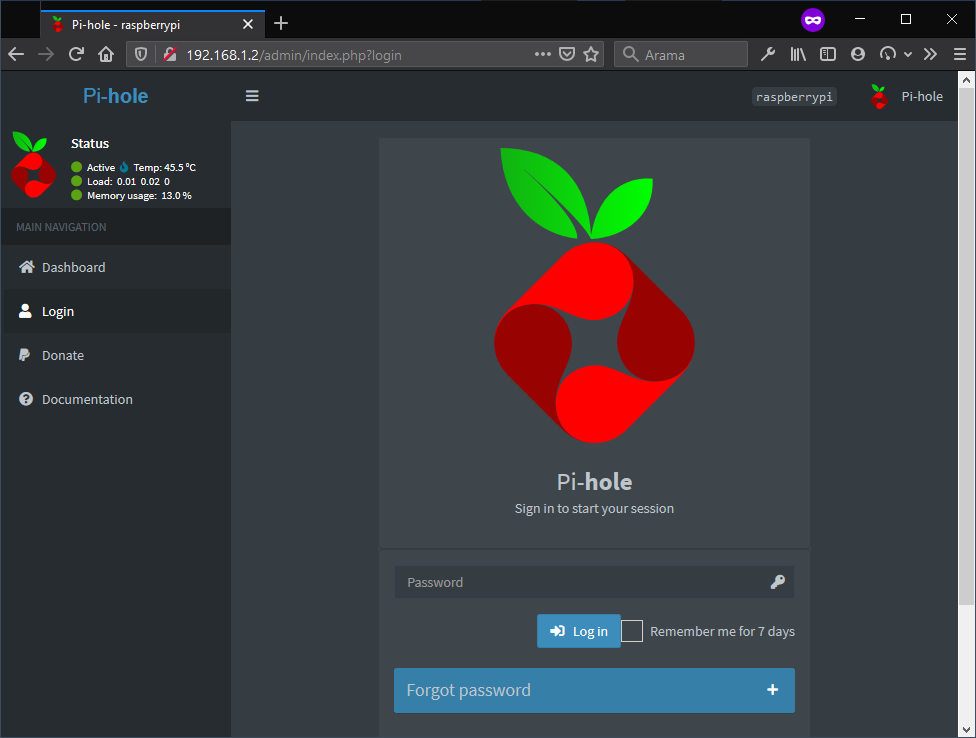Select Login in the sidebar
This screenshot has width=976, height=738.
[x=116, y=311]
